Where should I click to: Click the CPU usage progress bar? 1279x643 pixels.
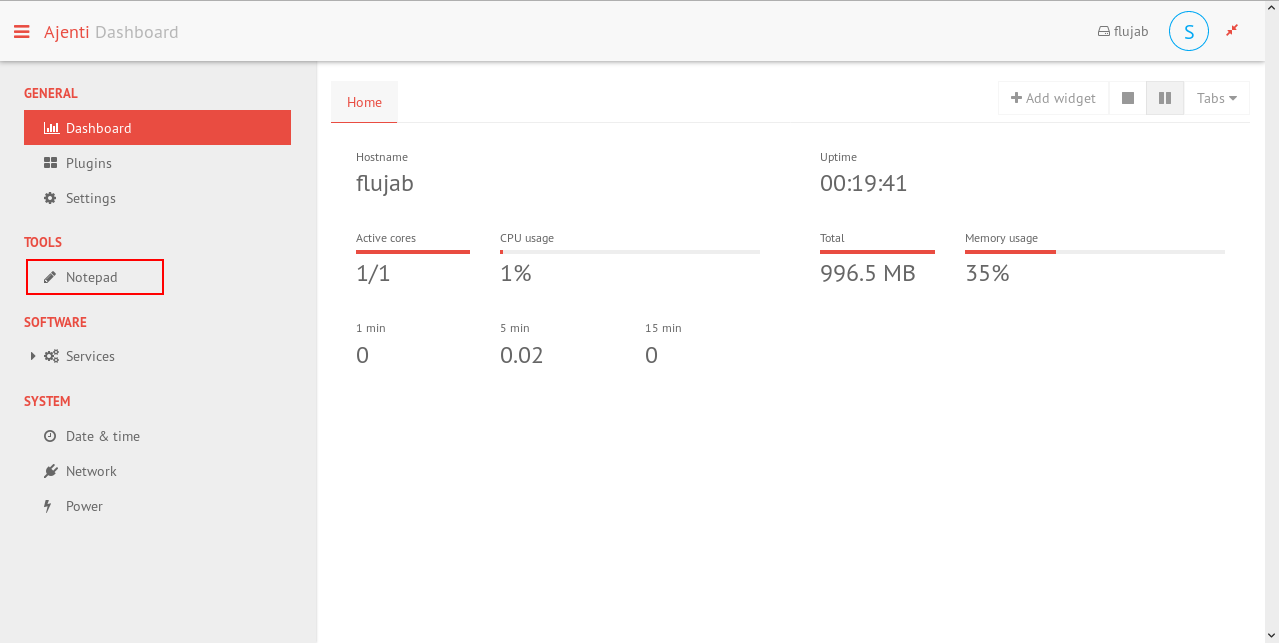click(x=629, y=252)
